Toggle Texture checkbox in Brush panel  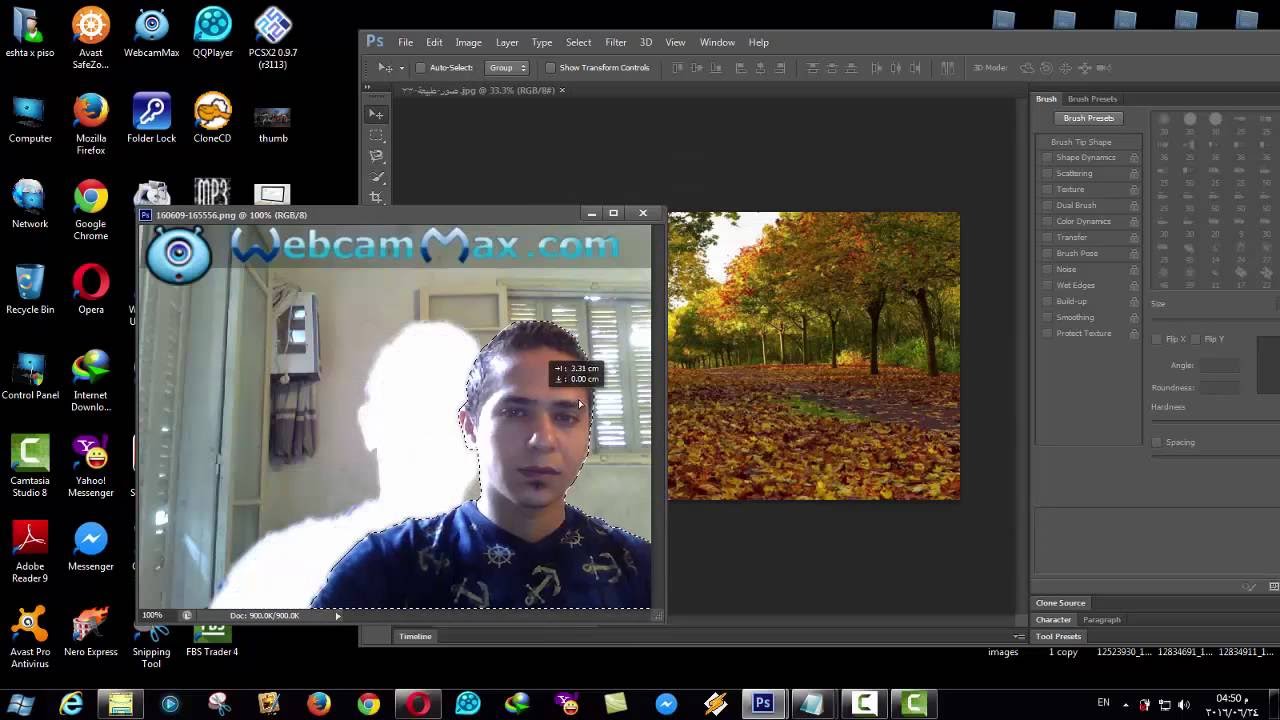1047,189
